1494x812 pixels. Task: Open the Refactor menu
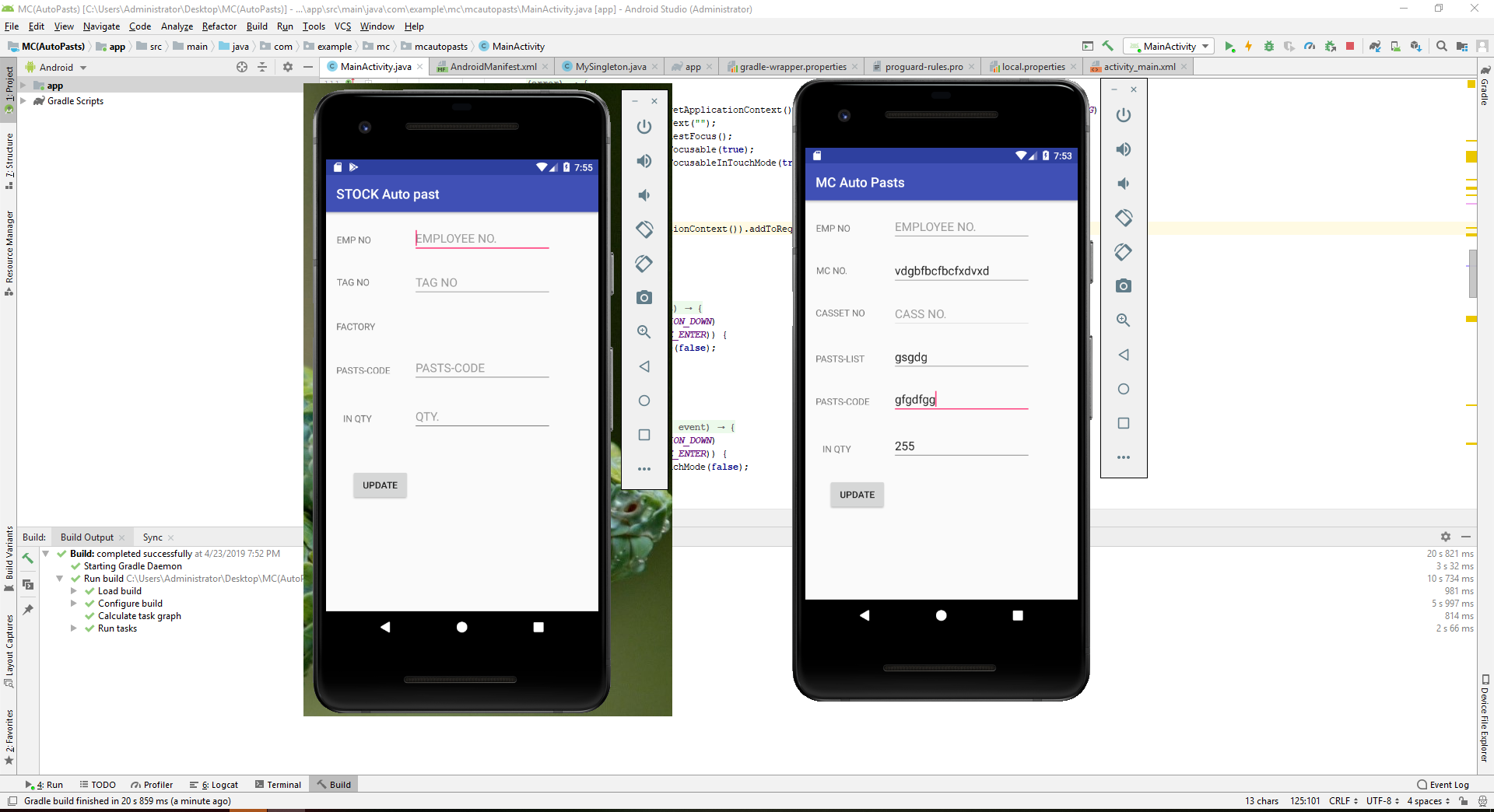pyautogui.click(x=219, y=26)
